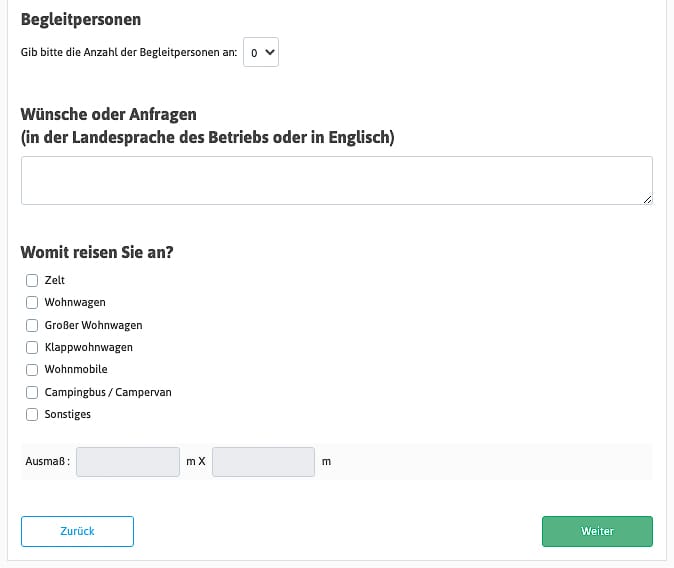The width and height of the screenshot is (674, 568).
Task: Tick the Zelt checkbox
Action: 32,281
